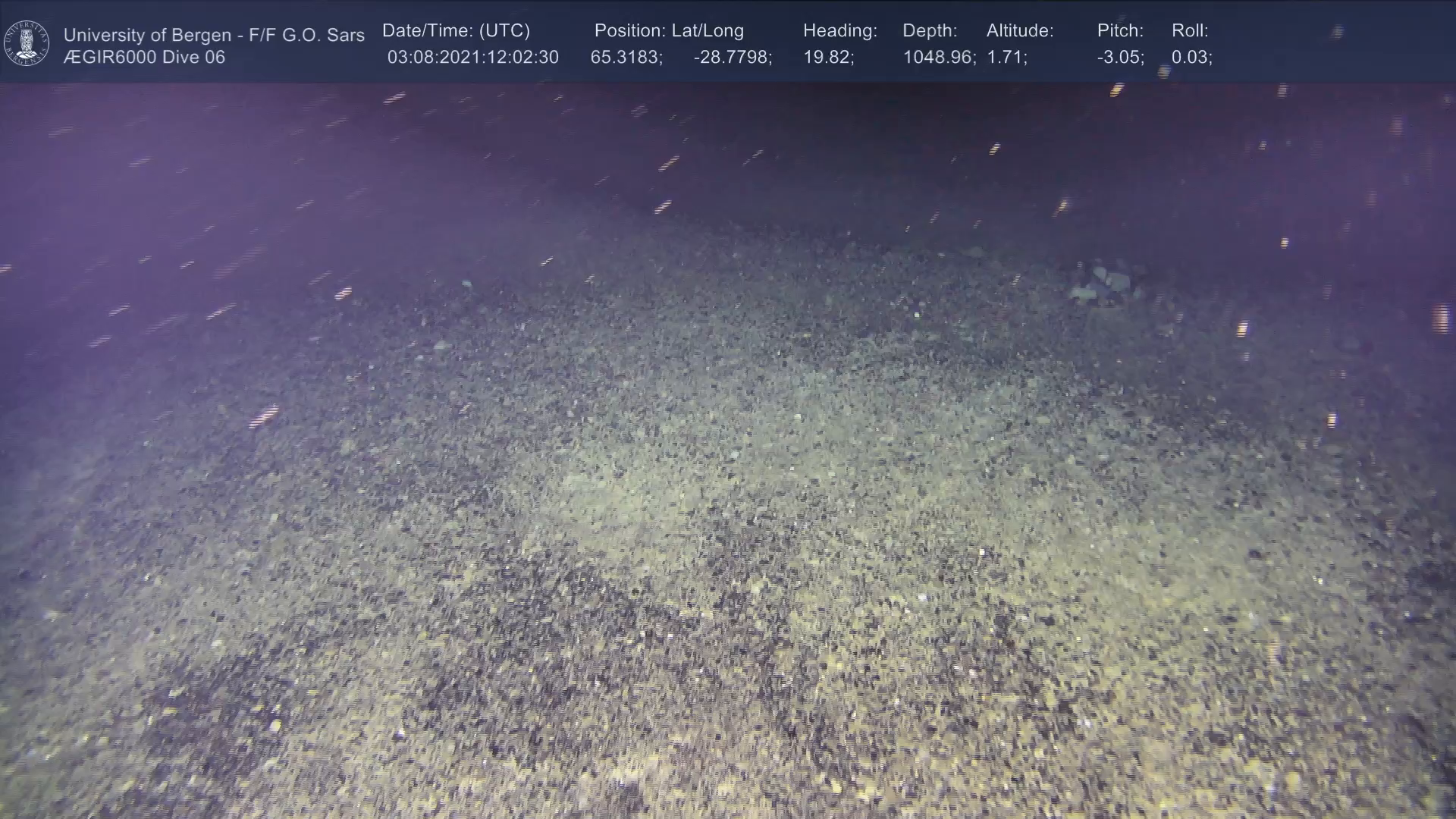Click the depth value 1048.96
The width and height of the screenshot is (1456, 819).
point(938,58)
